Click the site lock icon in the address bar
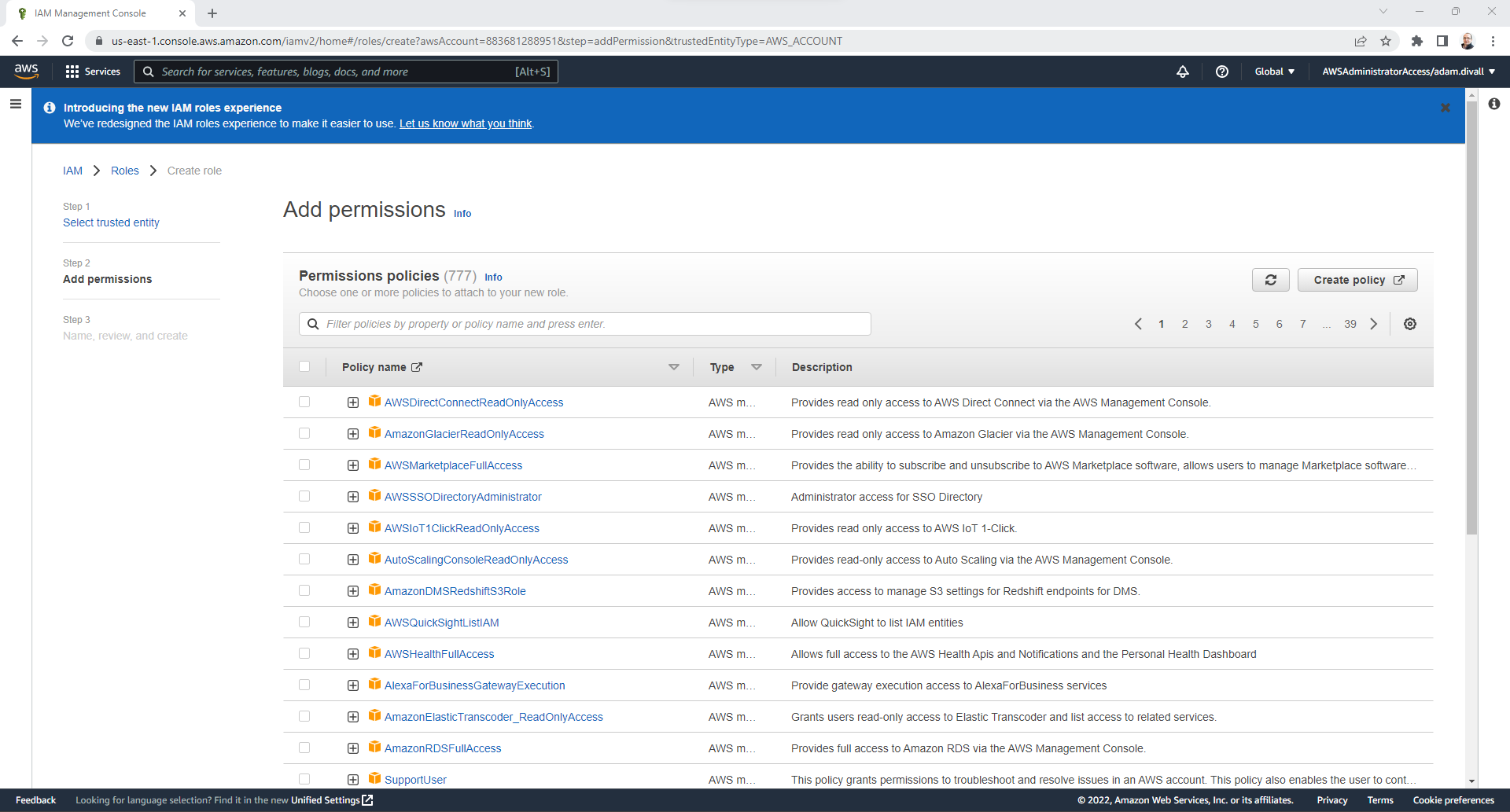This screenshot has height=812, width=1510. (99, 41)
